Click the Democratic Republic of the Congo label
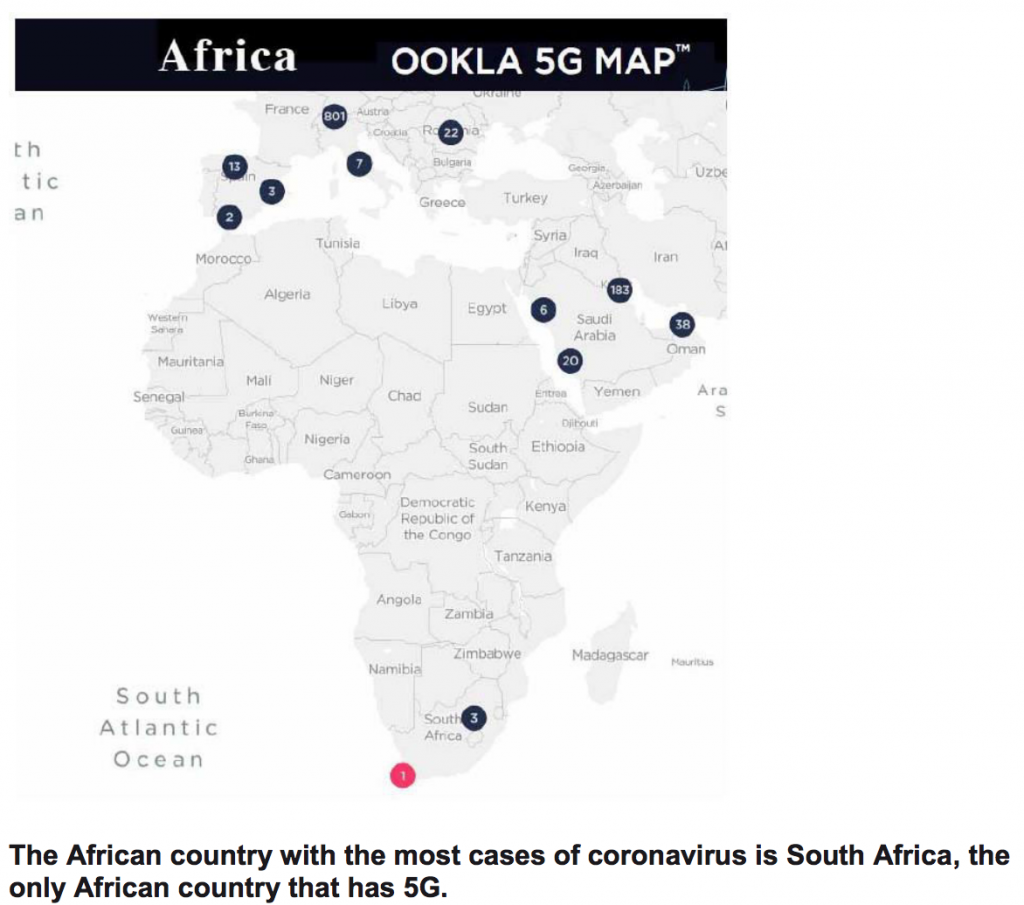This screenshot has height=905, width=1024. [438, 518]
